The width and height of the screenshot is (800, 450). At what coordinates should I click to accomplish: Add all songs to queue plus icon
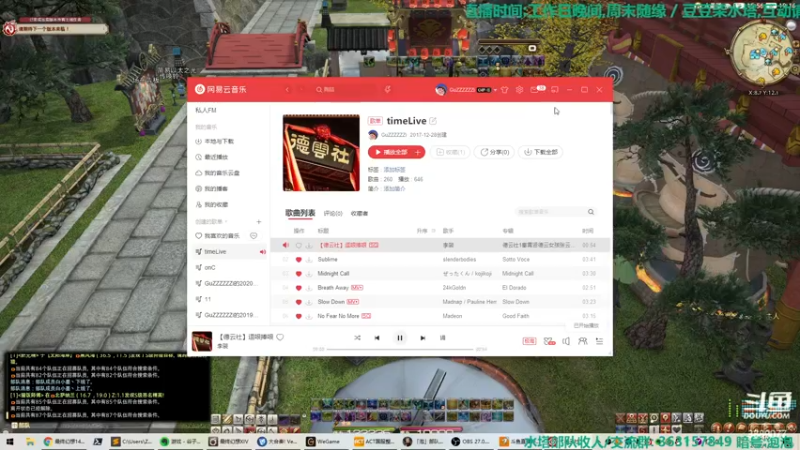click(418, 152)
